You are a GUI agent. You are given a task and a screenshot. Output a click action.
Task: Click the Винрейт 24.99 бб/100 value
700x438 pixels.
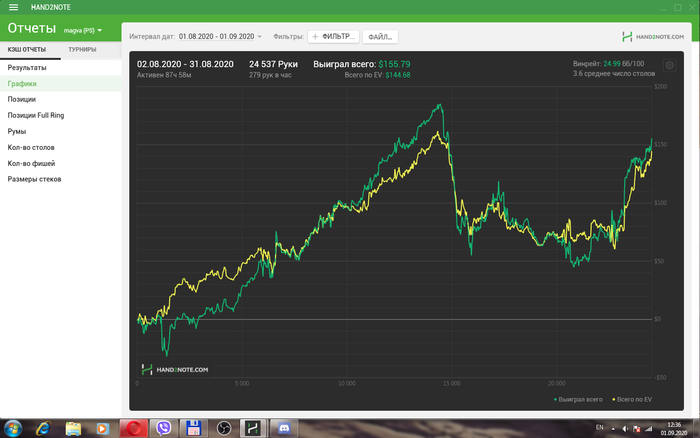pyautogui.click(x=608, y=64)
